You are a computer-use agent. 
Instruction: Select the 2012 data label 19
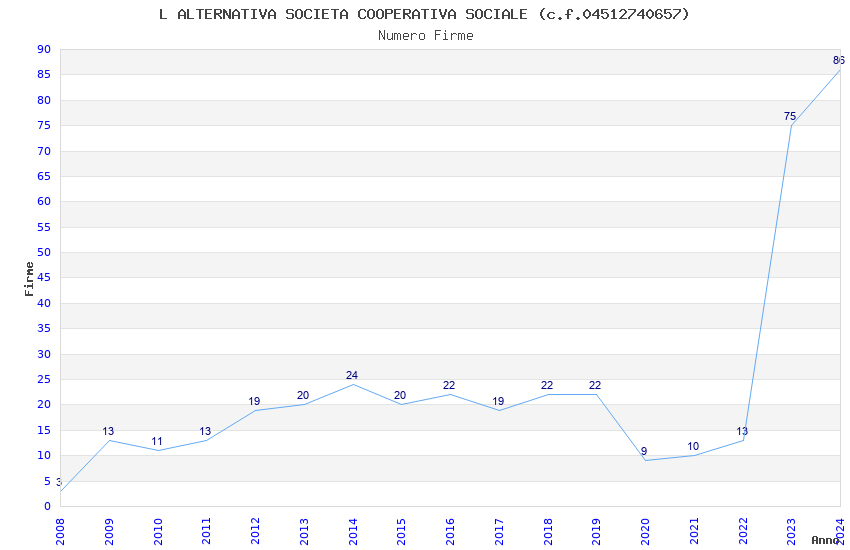tap(254, 401)
